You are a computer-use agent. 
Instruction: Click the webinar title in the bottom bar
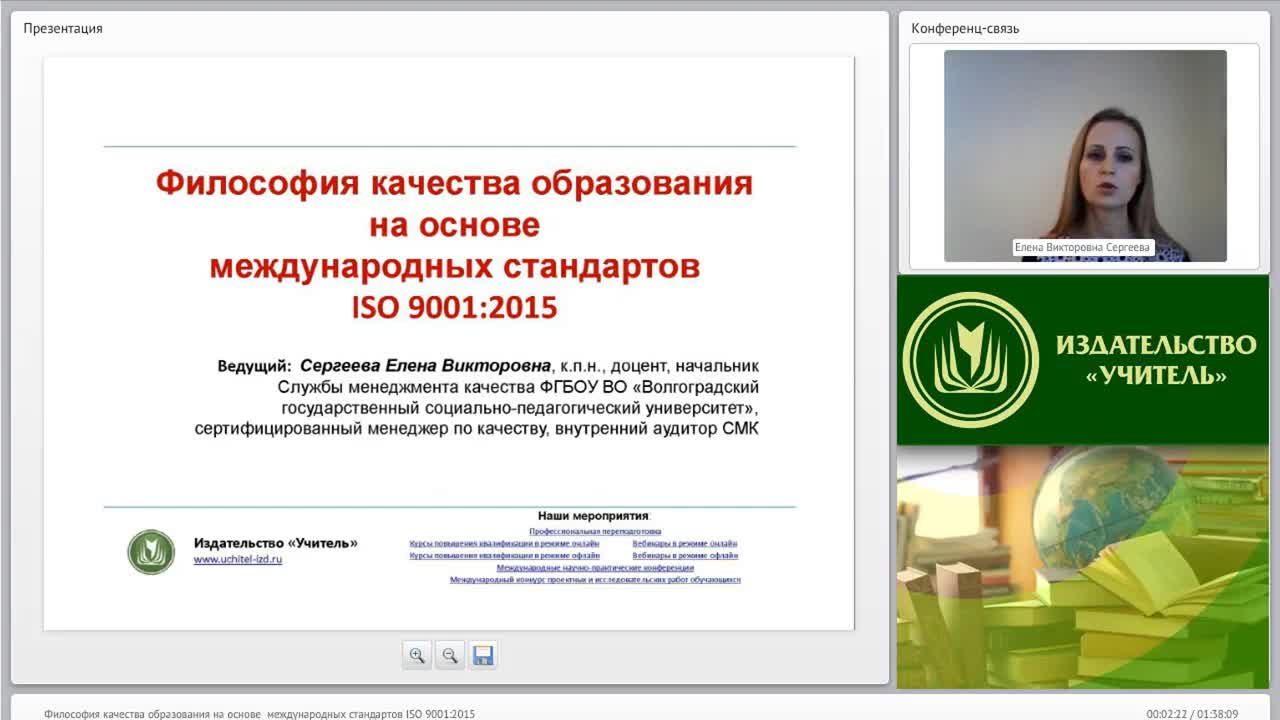[259, 714]
